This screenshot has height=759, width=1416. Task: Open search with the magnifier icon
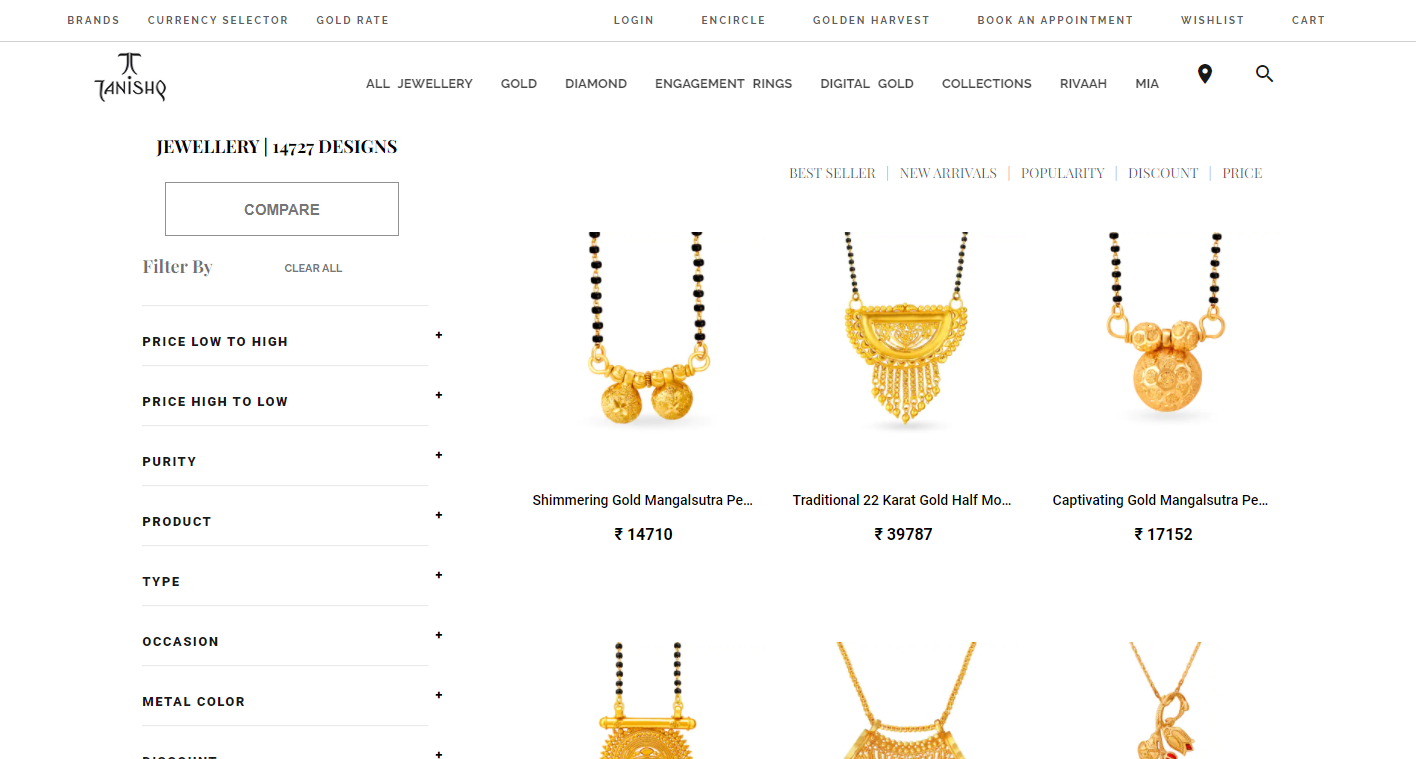pos(1264,73)
